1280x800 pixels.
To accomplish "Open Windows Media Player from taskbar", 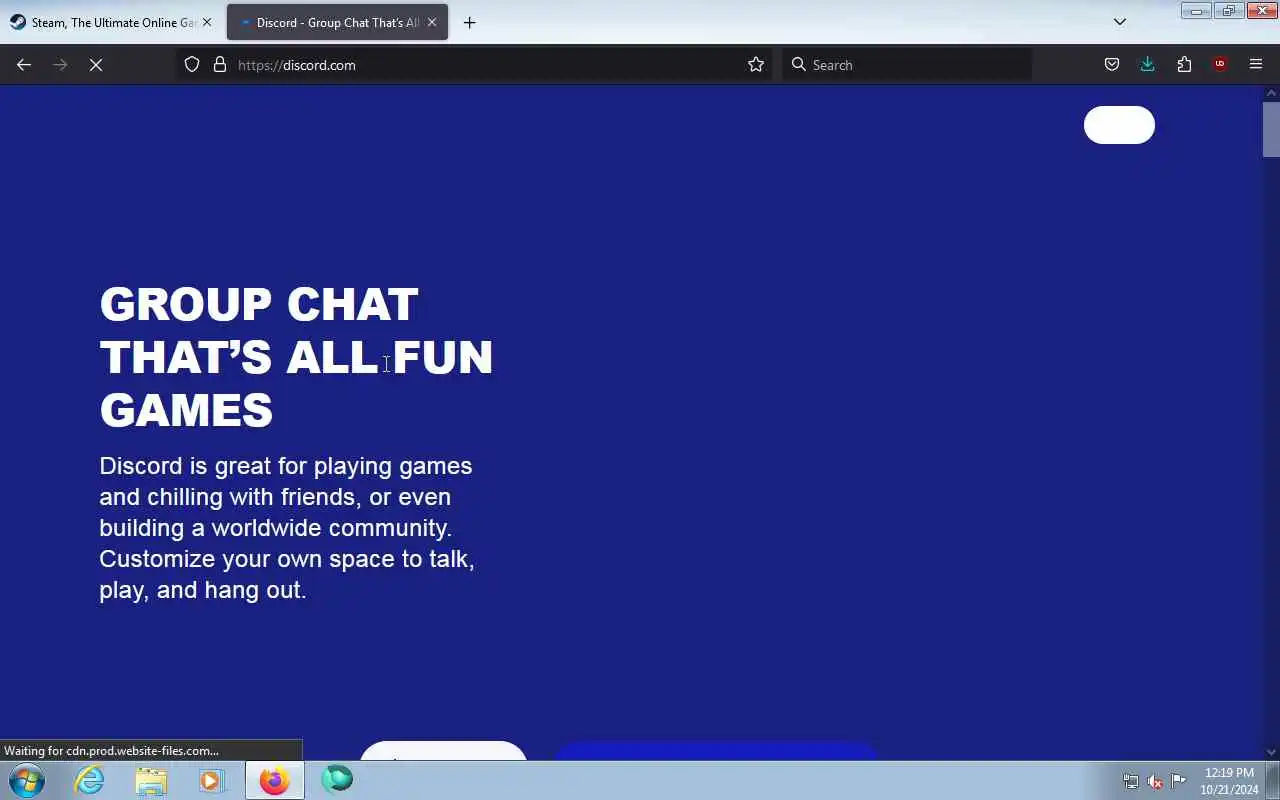I will click(x=211, y=780).
